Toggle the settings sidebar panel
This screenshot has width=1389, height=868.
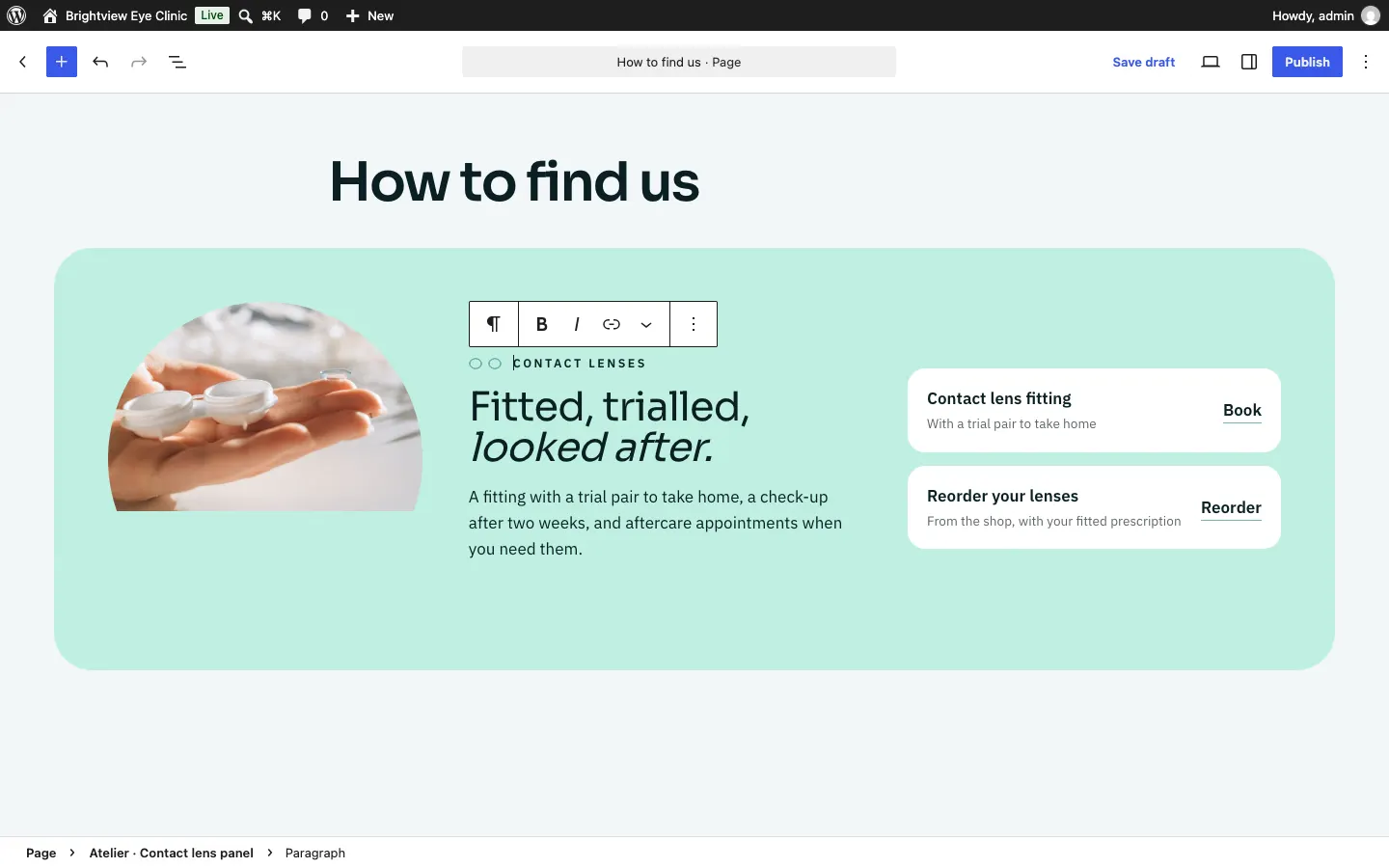1249,62
